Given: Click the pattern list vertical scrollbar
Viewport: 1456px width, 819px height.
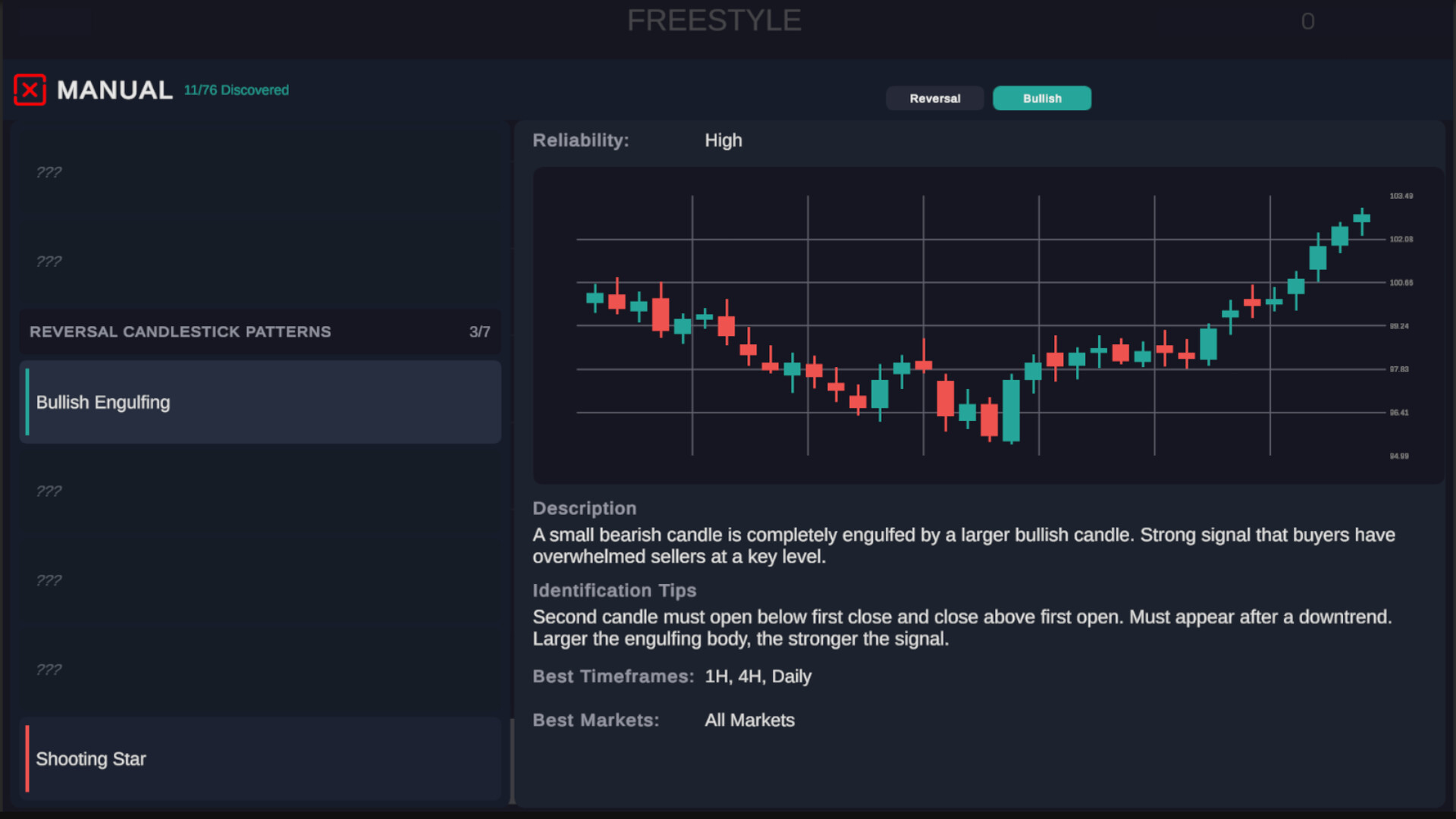Looking at the screenshot, I should click(512, 761).
